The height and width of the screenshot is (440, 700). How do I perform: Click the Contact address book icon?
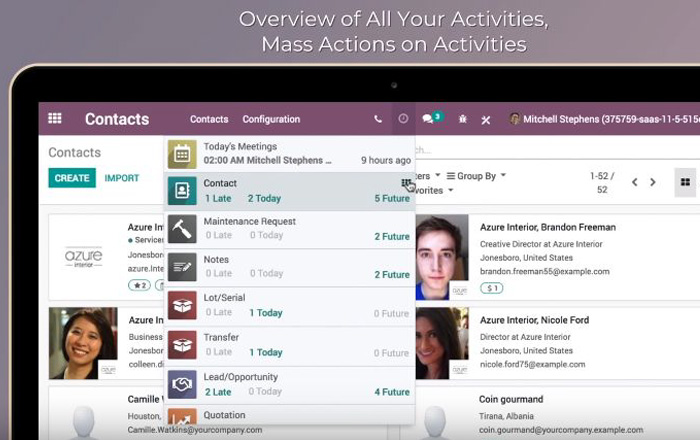point(182,191)
